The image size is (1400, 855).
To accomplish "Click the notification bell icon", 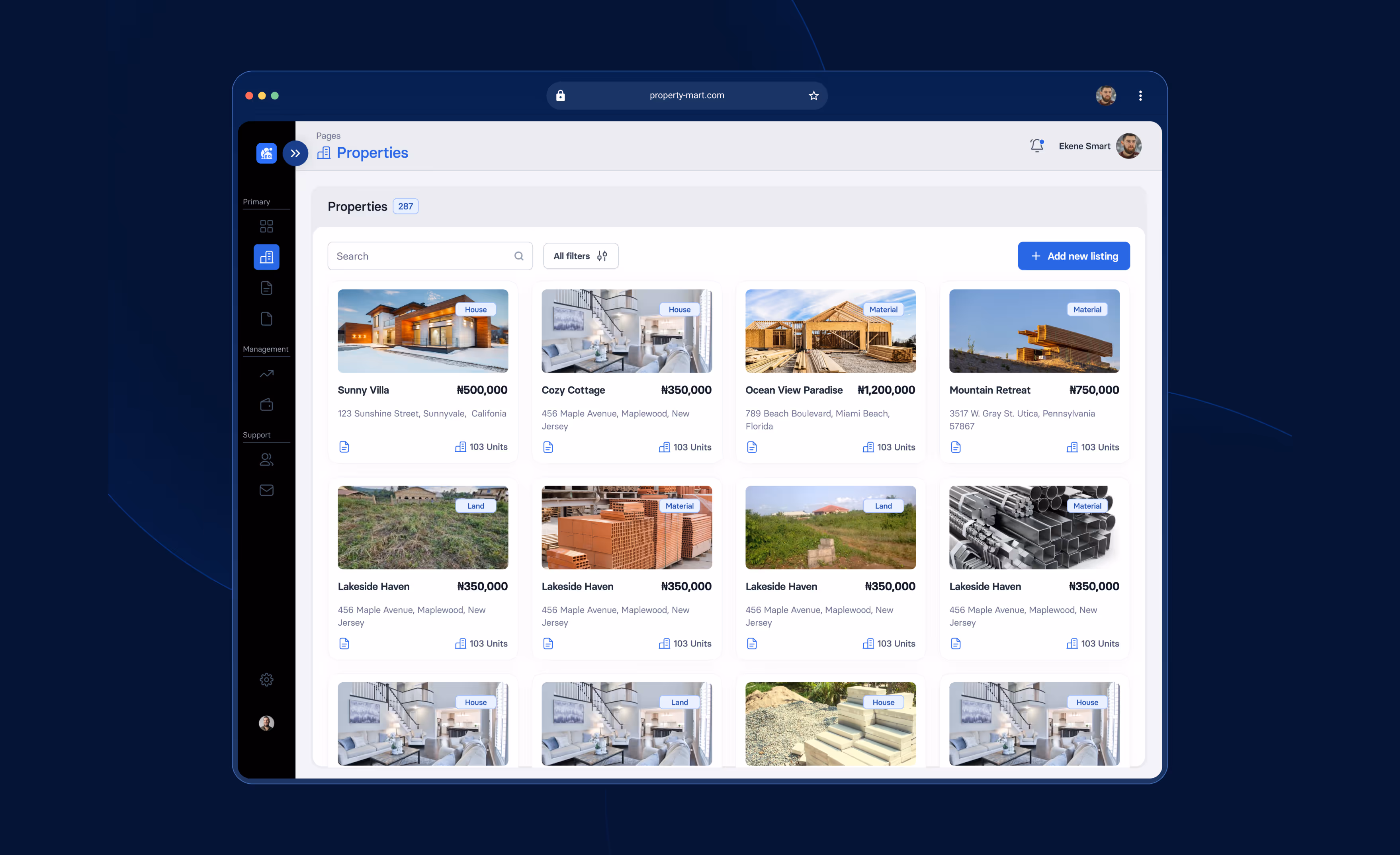I will pyautogui.click(x=1036, y=145).
